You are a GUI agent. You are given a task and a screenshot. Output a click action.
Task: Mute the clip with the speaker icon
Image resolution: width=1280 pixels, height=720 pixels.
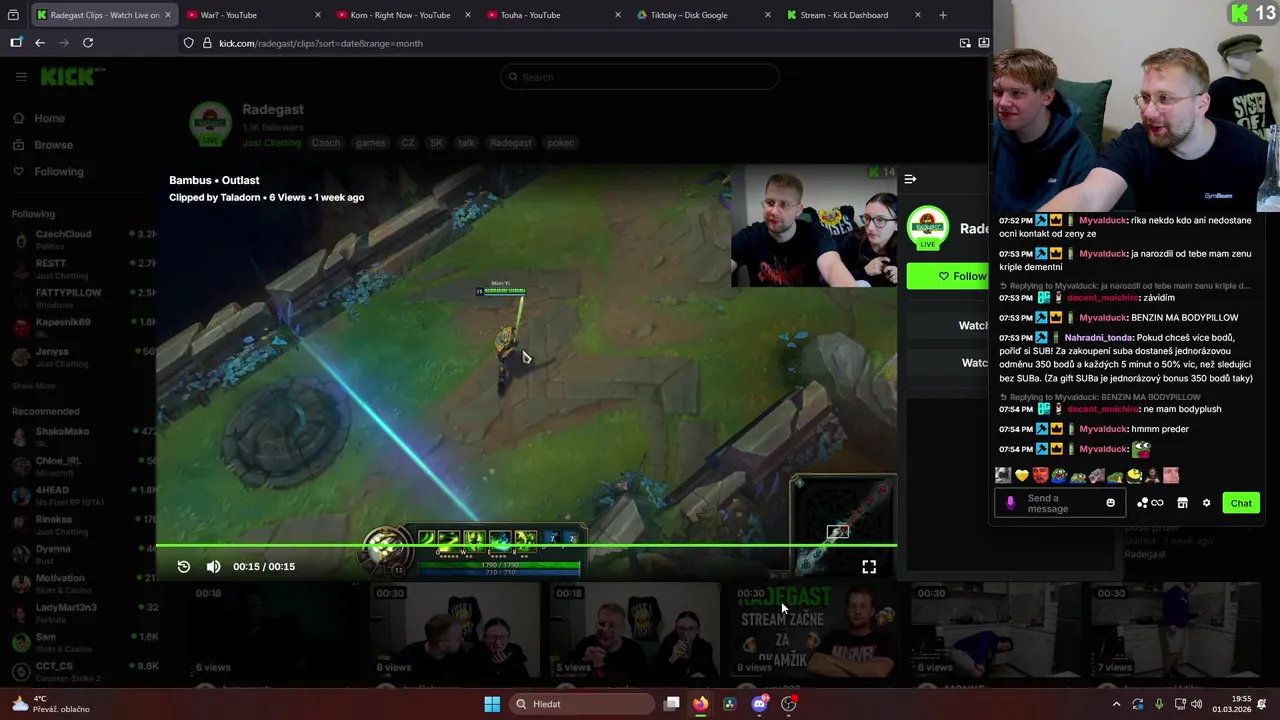coord(213,567)
